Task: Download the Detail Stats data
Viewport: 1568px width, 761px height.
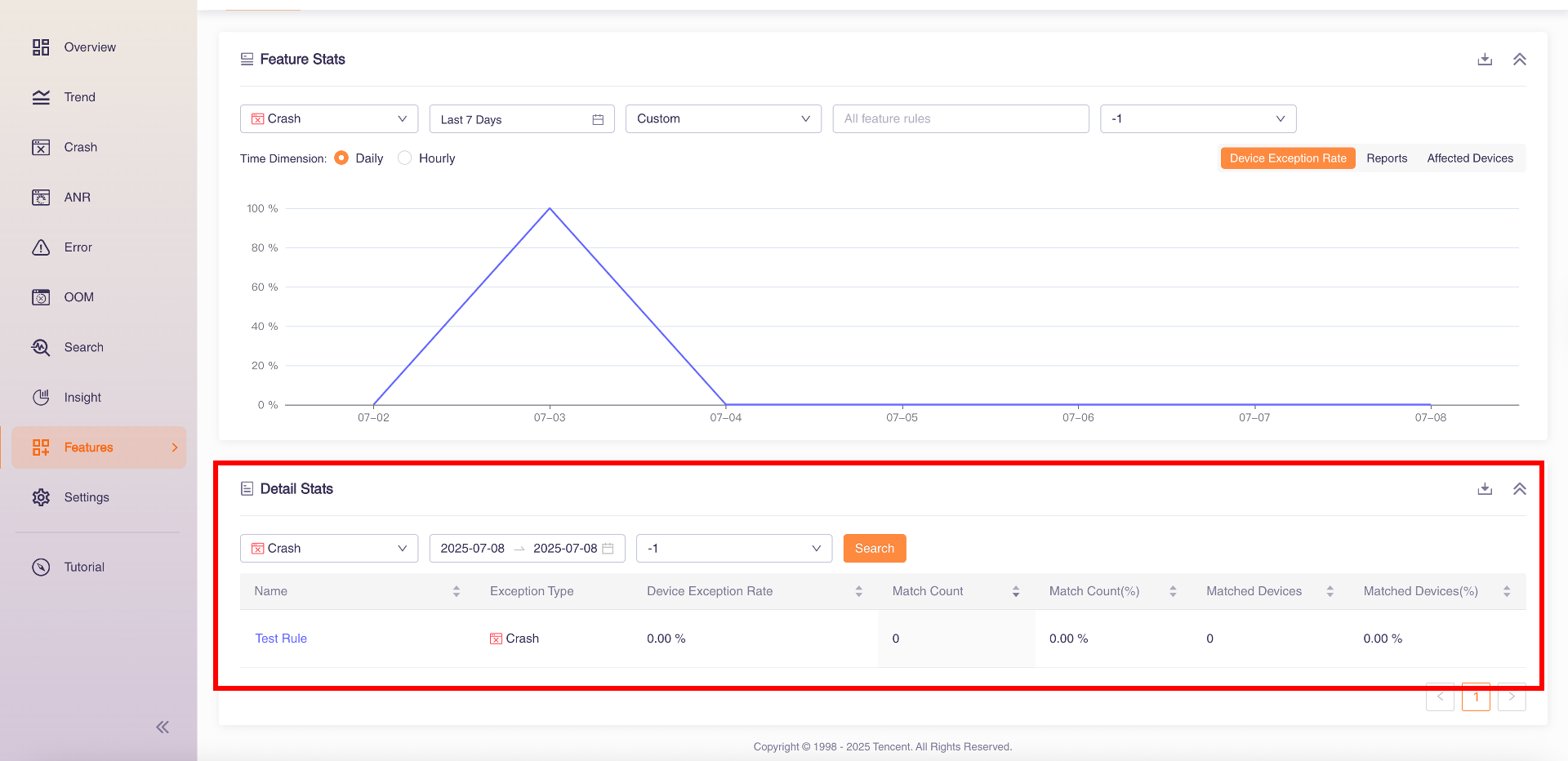Action: pos(1485,489)
